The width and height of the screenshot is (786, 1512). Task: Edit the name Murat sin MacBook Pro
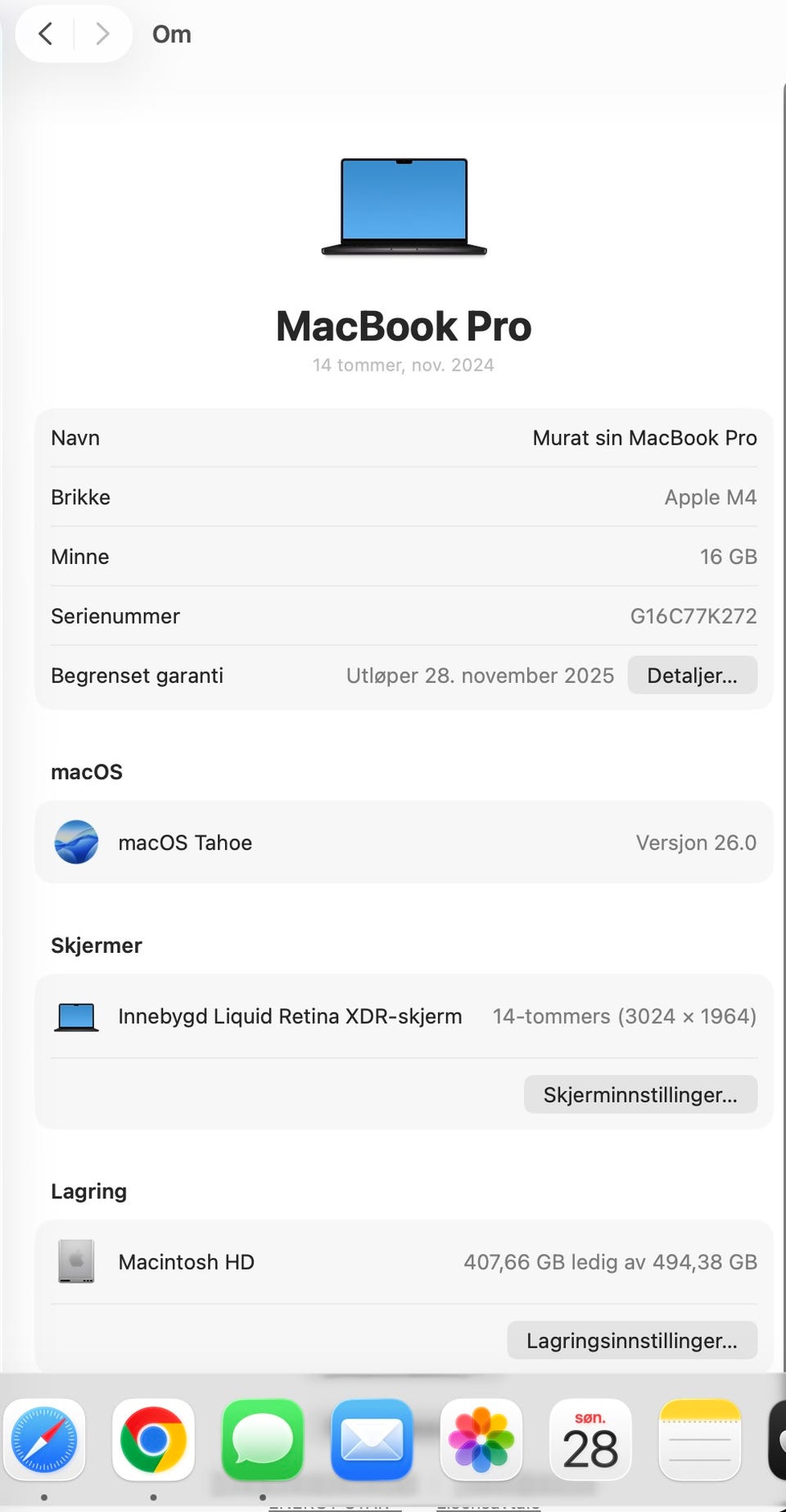(644, 438)
